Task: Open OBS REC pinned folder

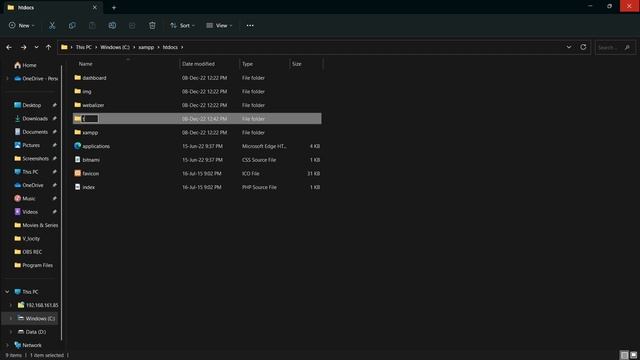Action: tap(28, 252)
